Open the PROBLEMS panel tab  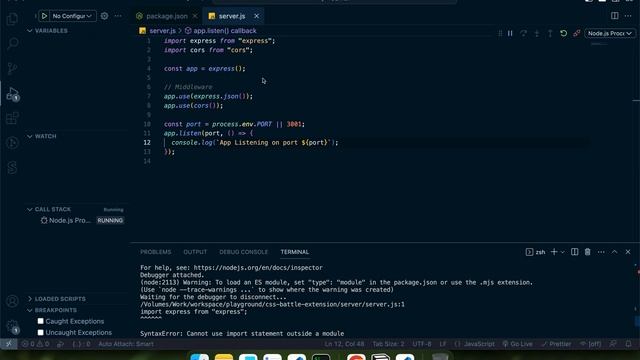click(156, 252)
